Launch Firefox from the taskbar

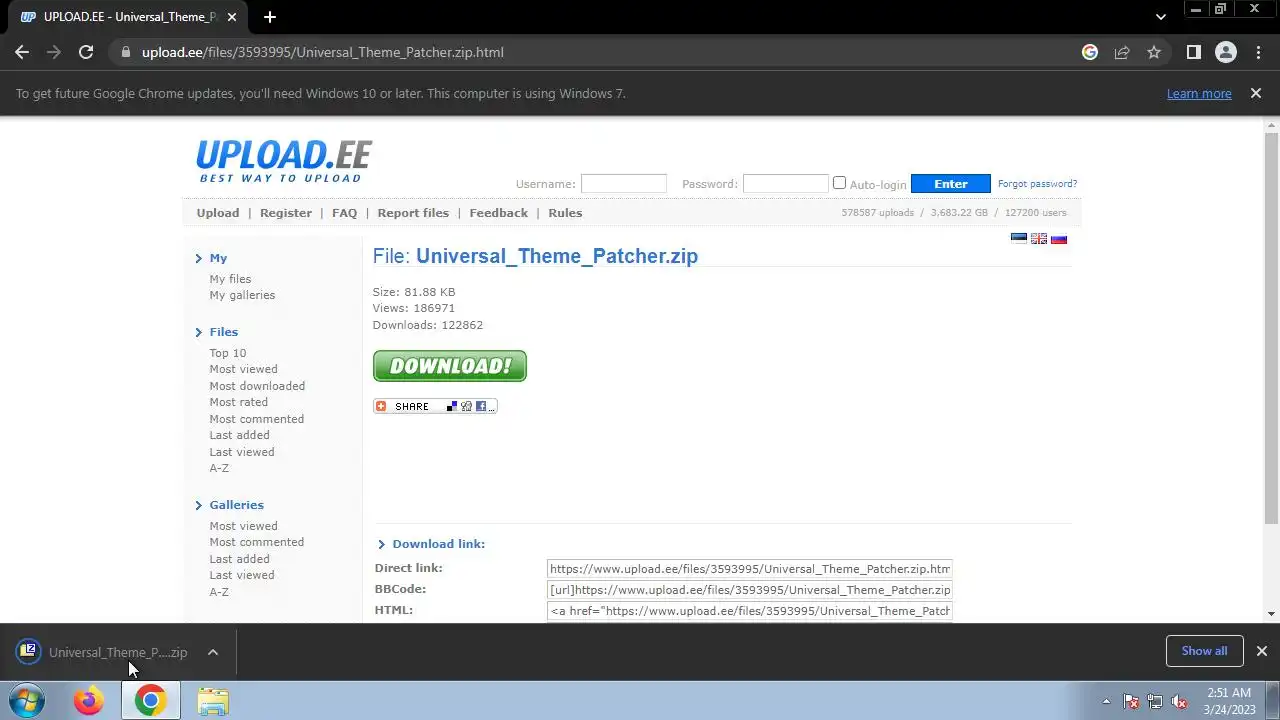pyautogui.click(x=88, y=701)
